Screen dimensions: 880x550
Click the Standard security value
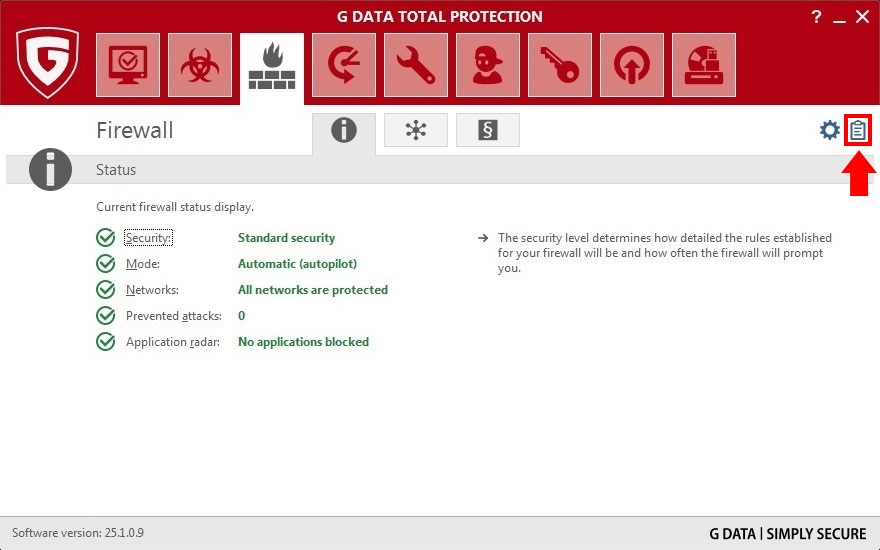(x=286, y=238)
